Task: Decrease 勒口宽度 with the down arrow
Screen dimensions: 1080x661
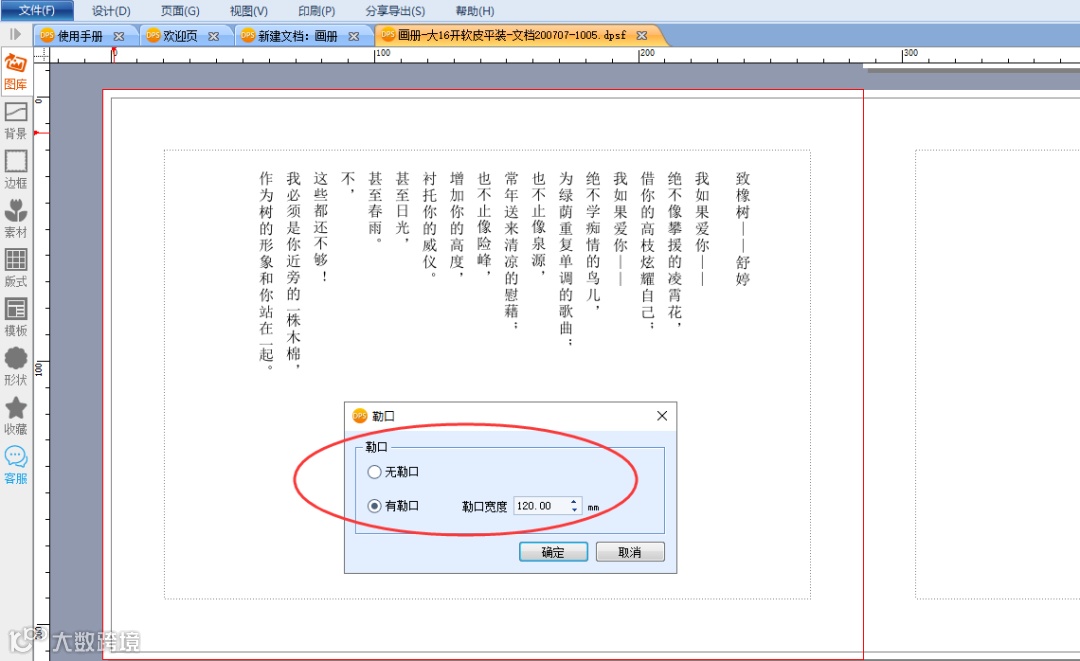Action: (x=574, y=510)
